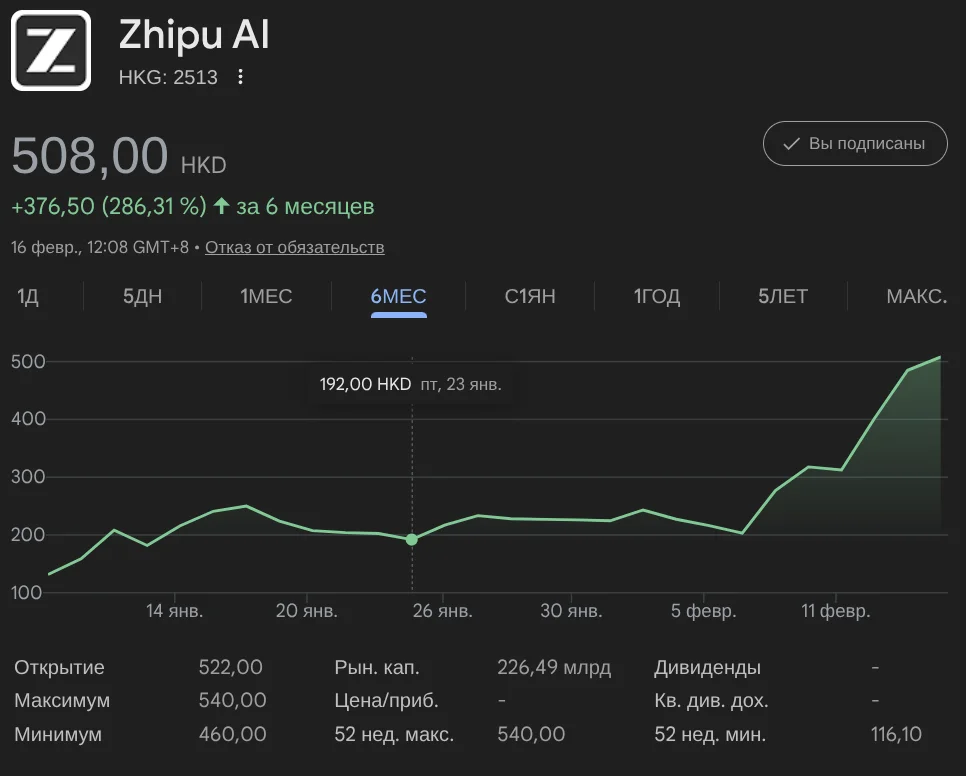Click the green up arrow change indicator

(222, 207)
